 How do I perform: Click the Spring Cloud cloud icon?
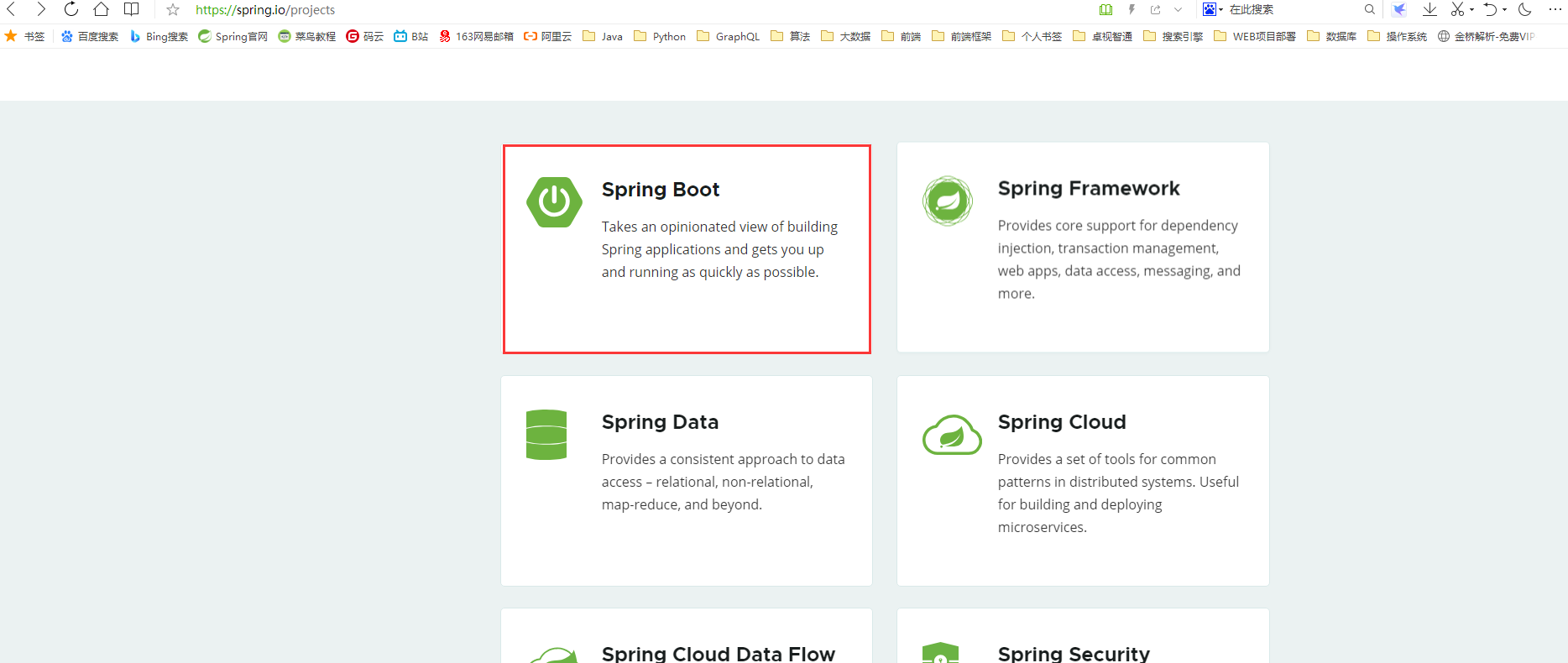952,435
